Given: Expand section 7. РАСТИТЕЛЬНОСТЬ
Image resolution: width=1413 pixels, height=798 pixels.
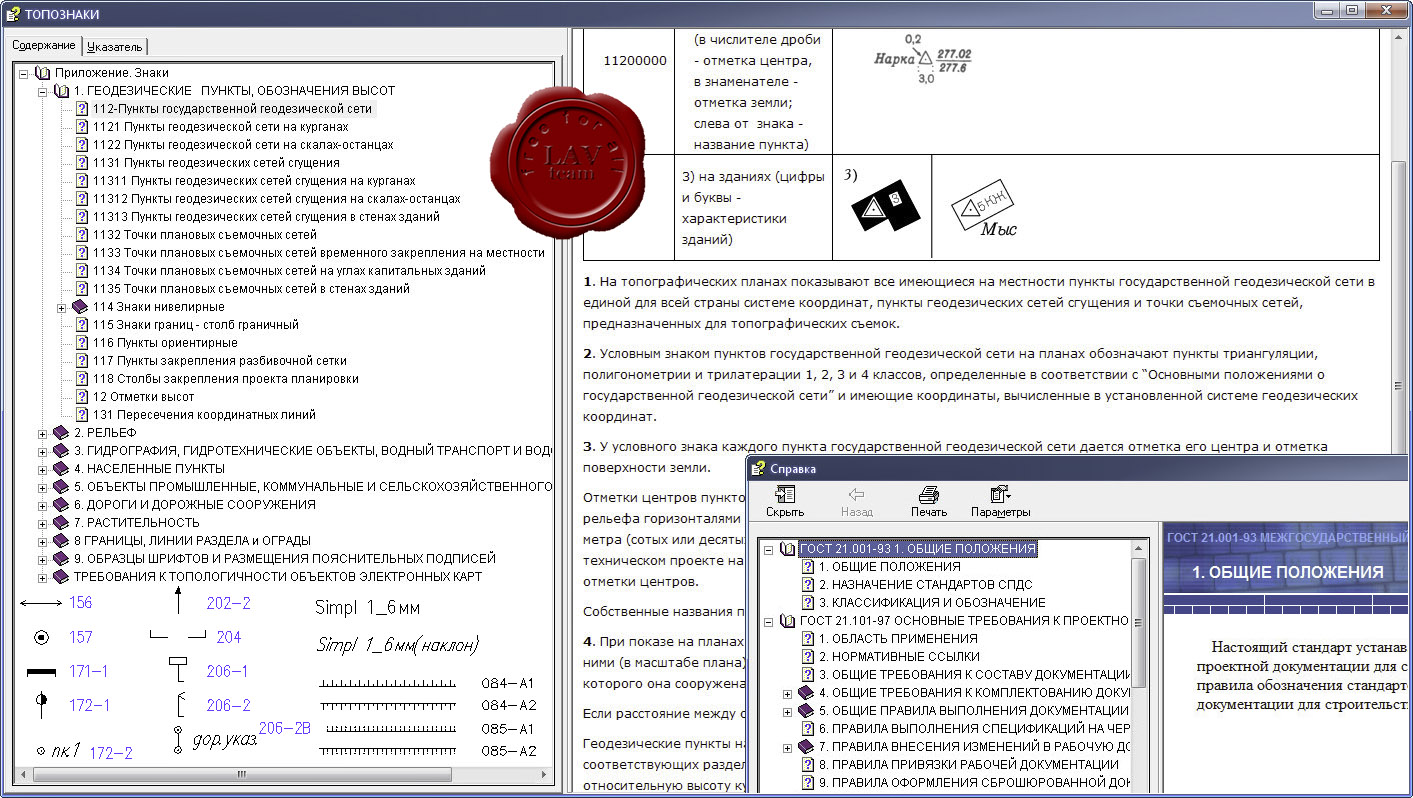Looking at the screenshot, I should click(43, 523).
